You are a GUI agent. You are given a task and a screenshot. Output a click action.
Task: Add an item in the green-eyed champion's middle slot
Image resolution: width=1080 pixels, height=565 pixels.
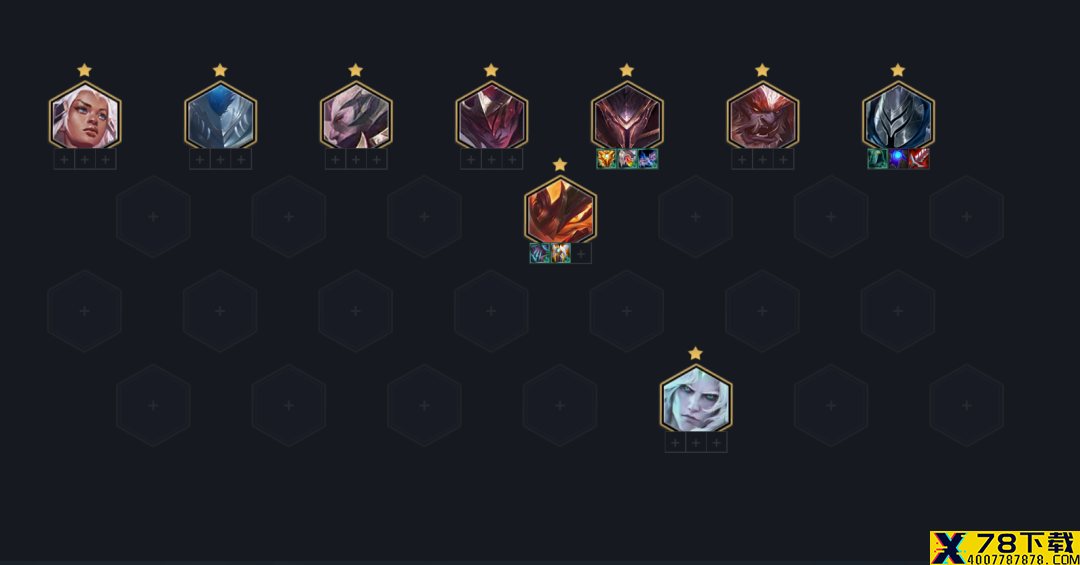[696, 443]
